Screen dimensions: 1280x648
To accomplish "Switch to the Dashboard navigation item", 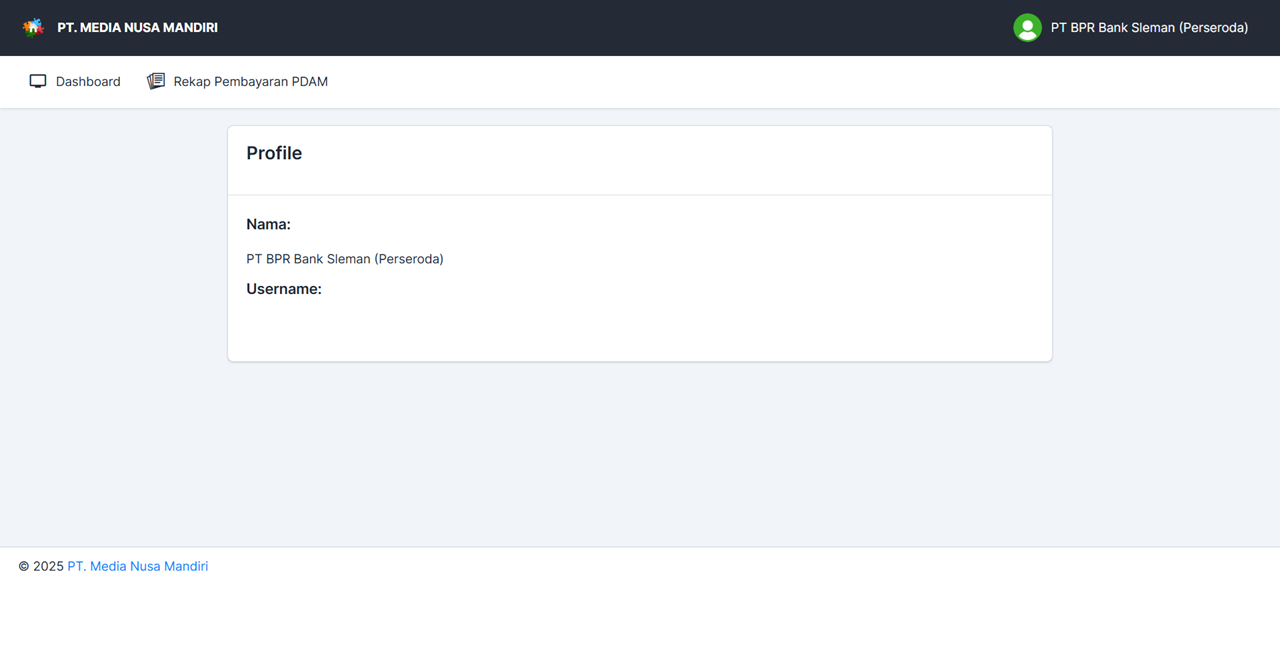I will coord(88,81).
